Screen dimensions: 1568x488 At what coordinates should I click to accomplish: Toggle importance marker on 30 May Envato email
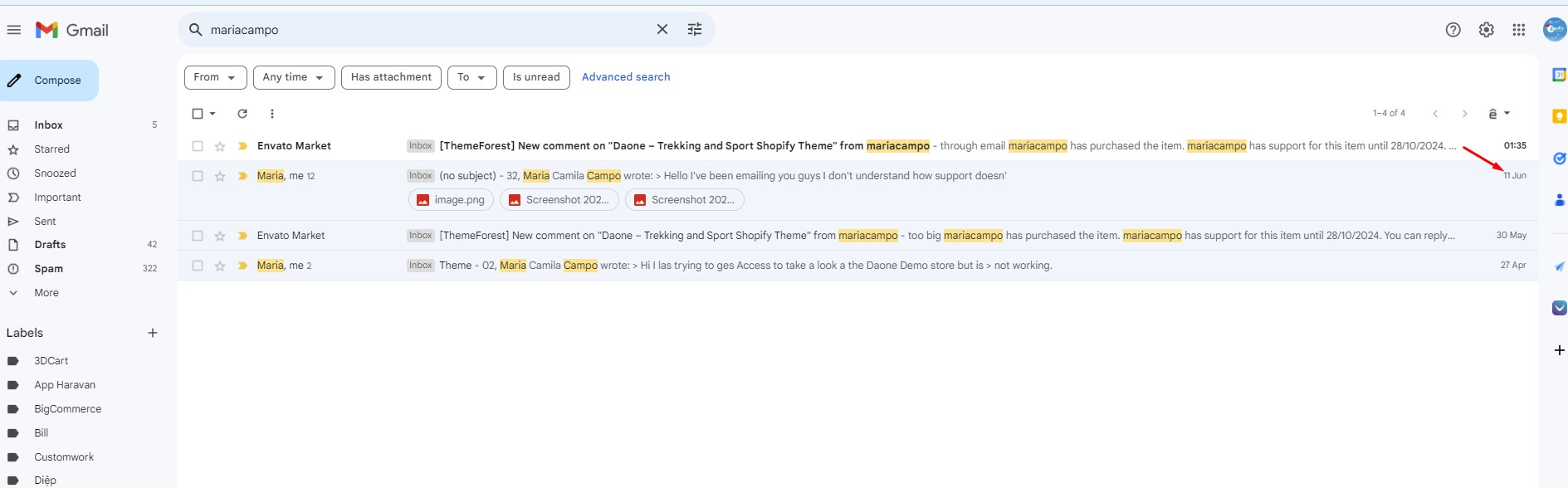pyautogui.click(x=242, y=236)
